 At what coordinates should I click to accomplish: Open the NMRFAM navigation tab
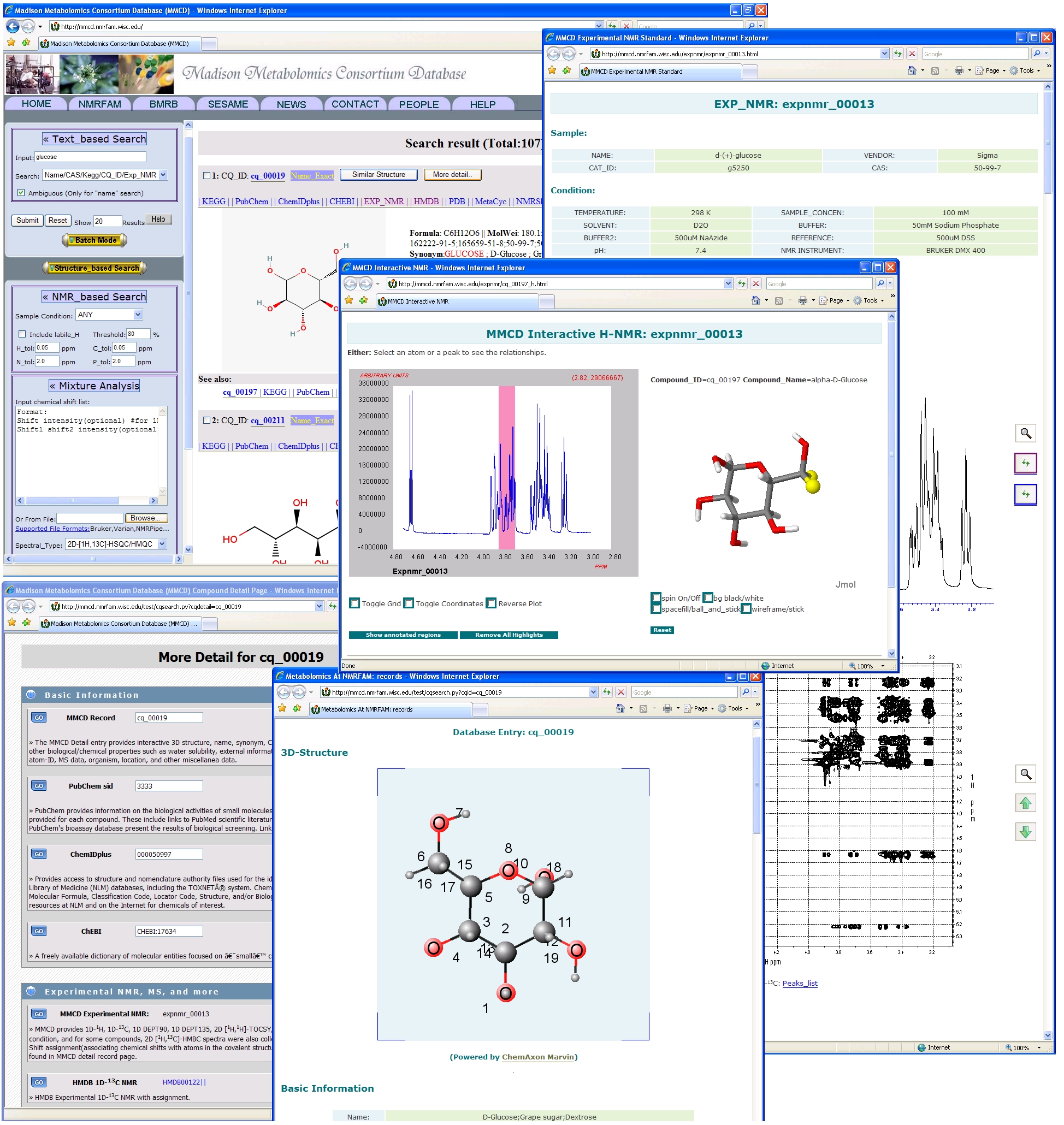(100, 104)
